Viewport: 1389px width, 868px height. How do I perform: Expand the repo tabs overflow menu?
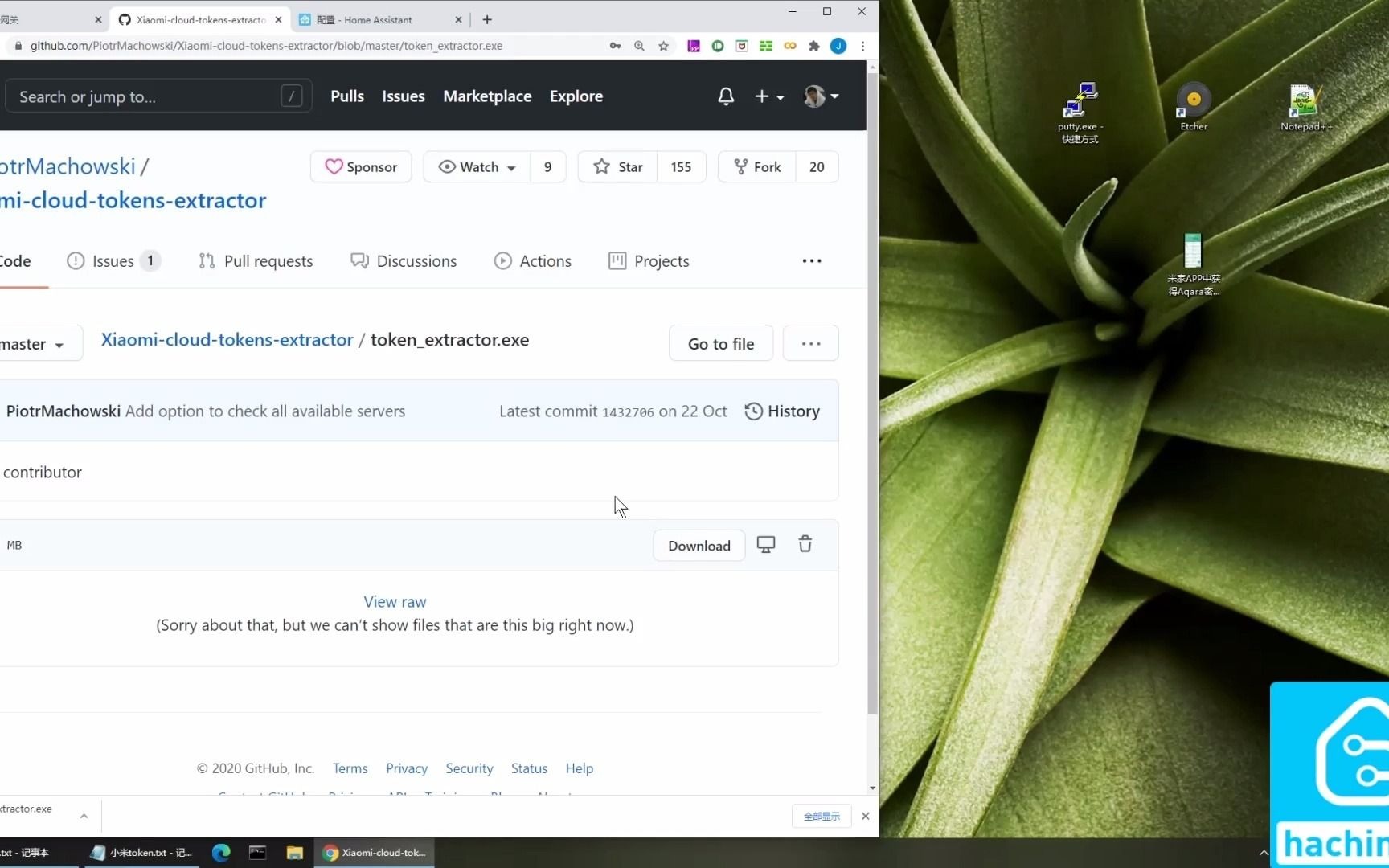[812, 261]
